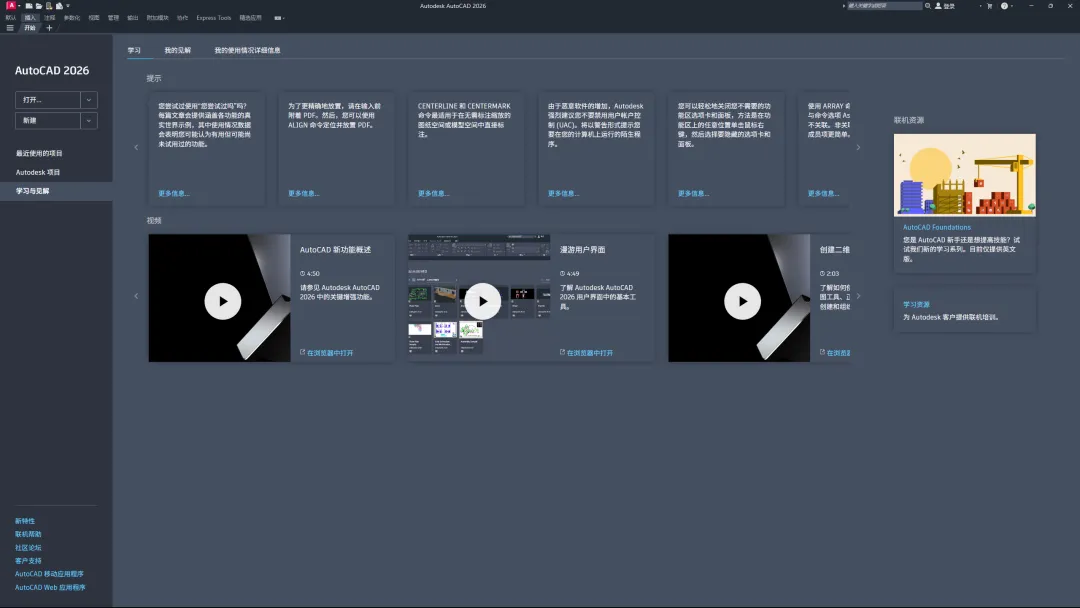Open the 管理 ribbon tab

113,18
